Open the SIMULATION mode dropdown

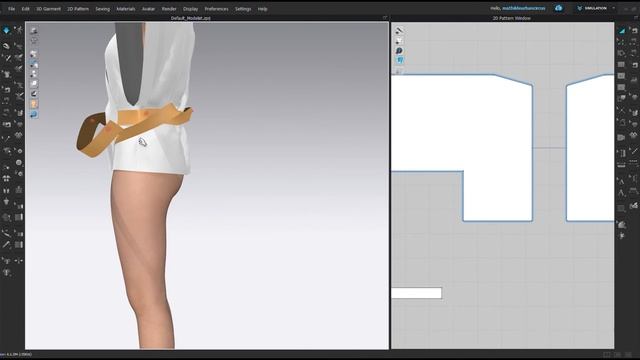click(x=596, y=8)
